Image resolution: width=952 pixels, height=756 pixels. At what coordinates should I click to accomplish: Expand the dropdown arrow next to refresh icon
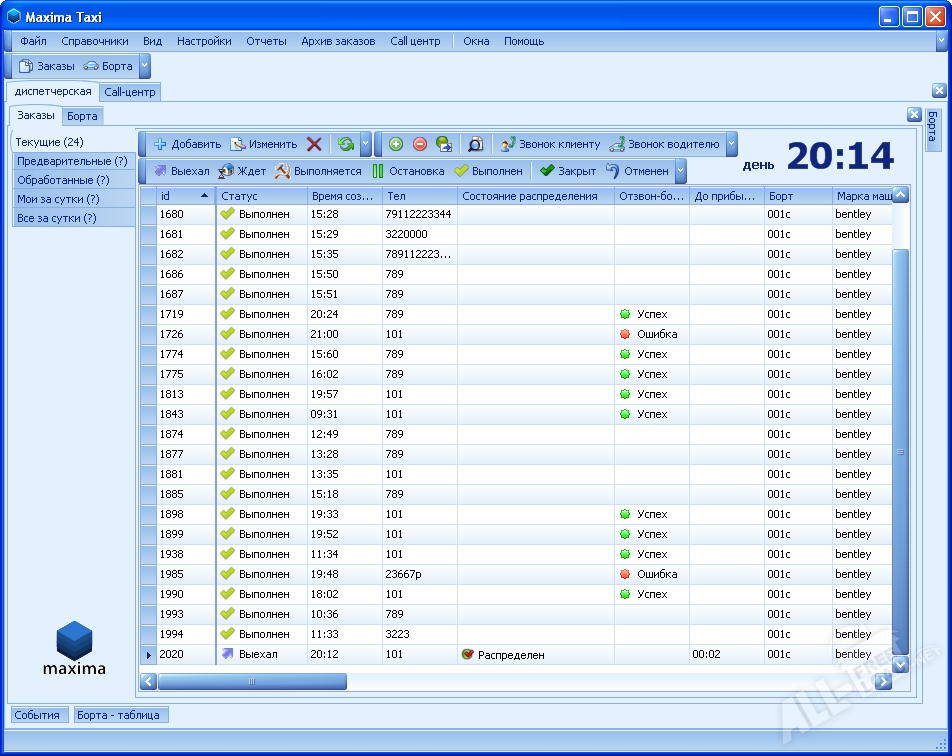click(366, 144)
